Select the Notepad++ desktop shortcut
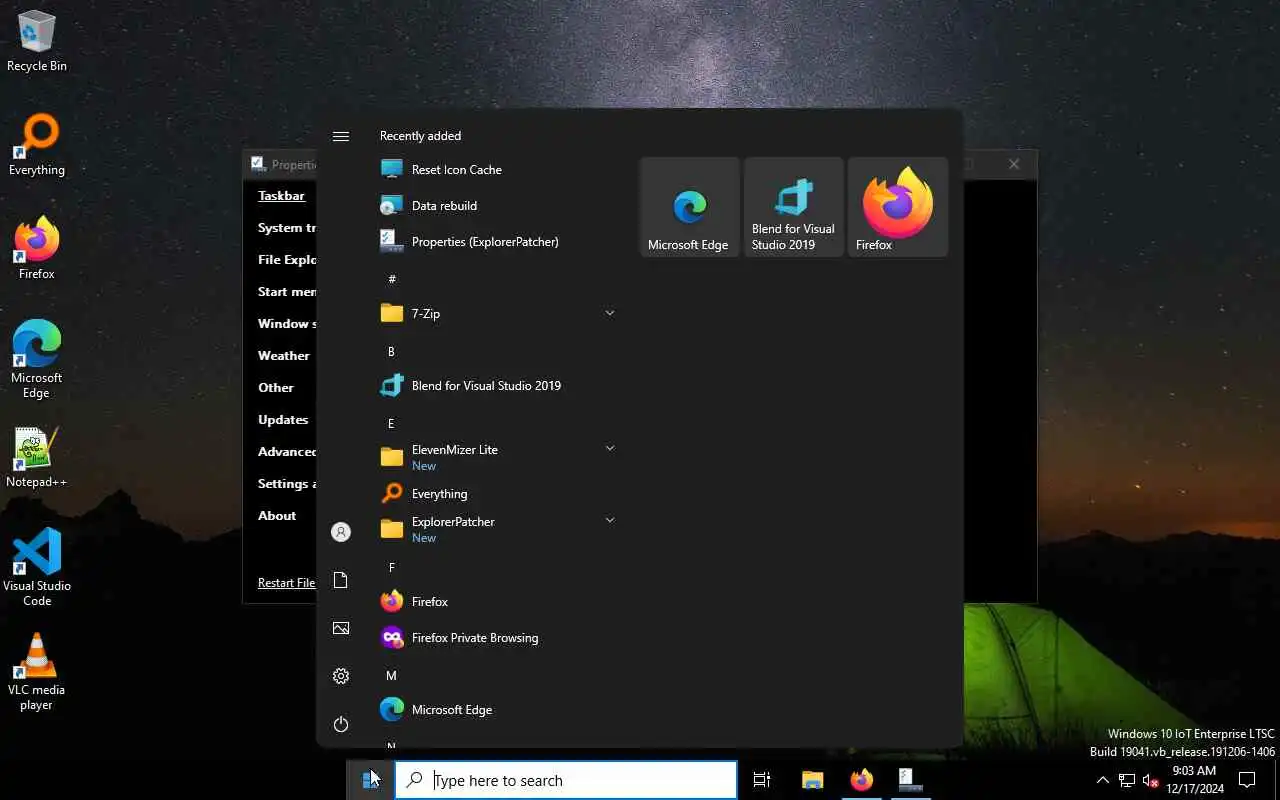1280x800 pixels. click(x=37, y=458)
